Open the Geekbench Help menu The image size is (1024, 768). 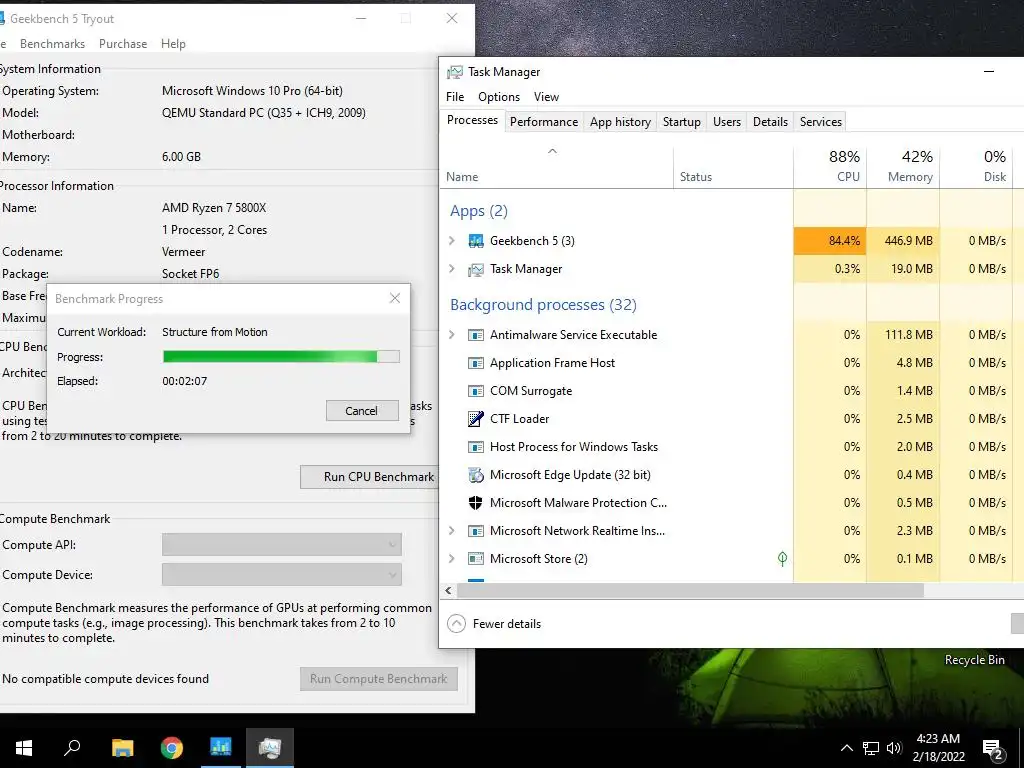coord(173,44)
